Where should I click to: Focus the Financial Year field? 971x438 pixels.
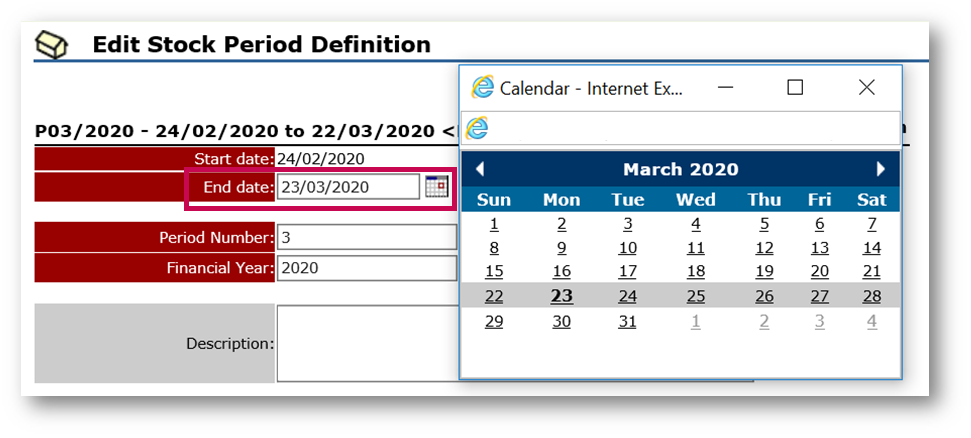click(366, 268)
